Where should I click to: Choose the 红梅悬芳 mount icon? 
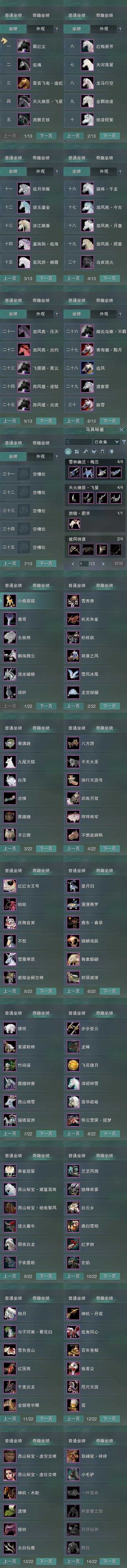click(87, 46)
